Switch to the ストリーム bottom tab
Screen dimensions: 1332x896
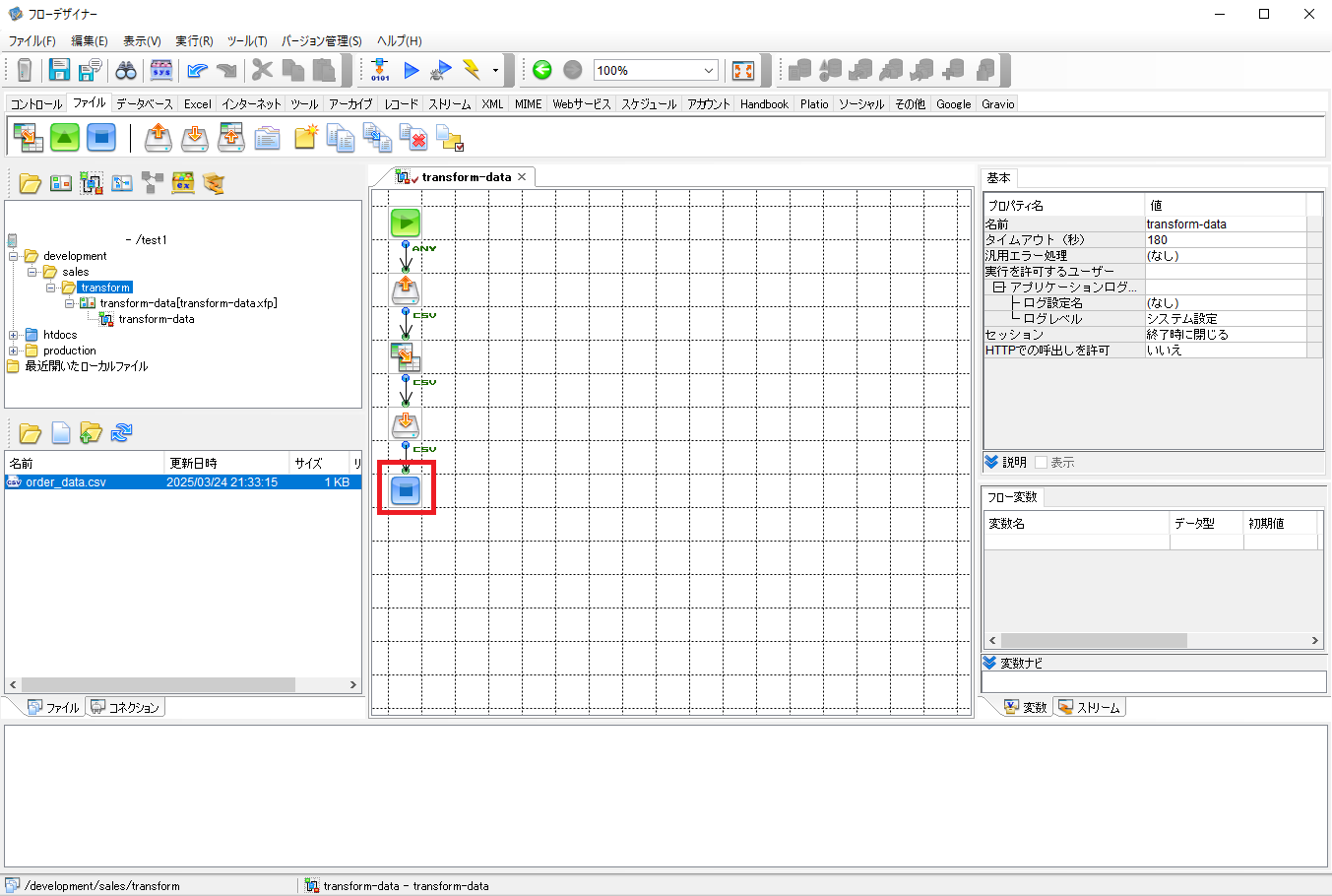[1089, 707]
